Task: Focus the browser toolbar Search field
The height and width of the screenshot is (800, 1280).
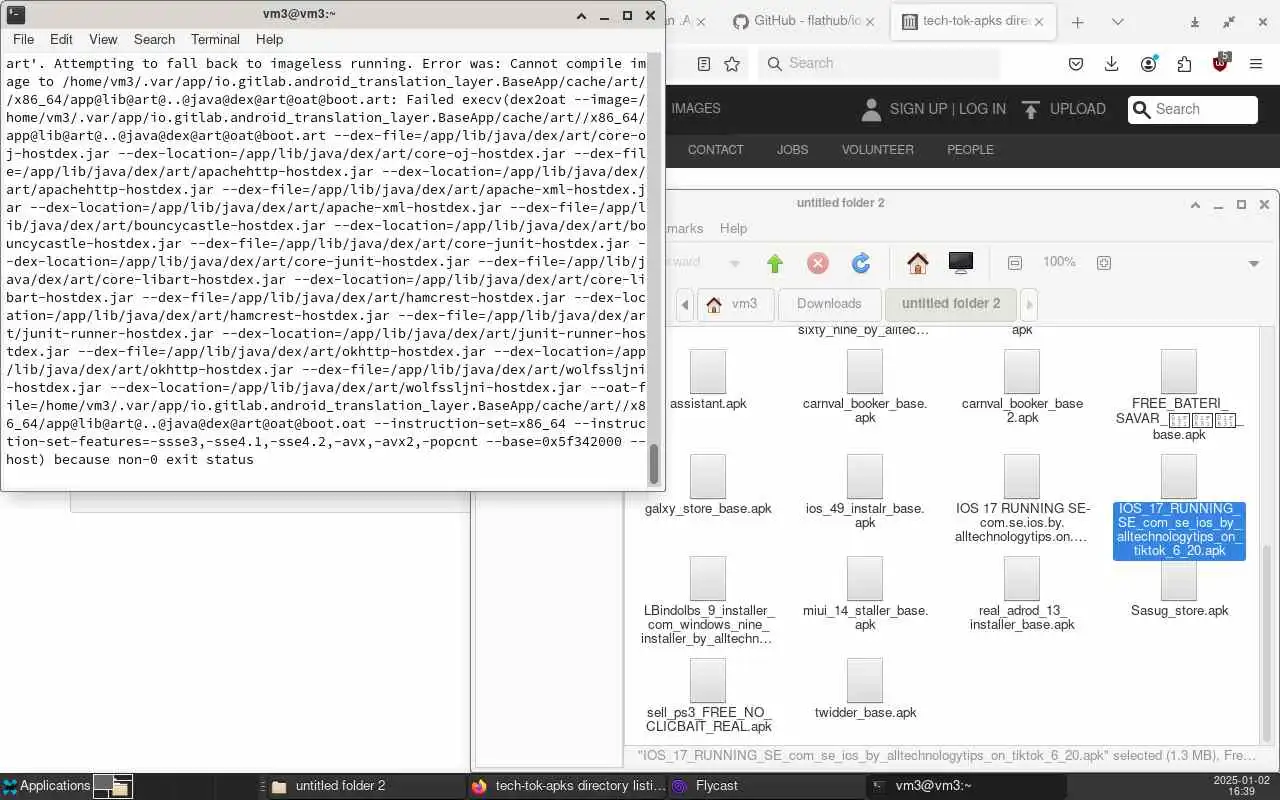Action: pyautogui.click(x=879, y=63)
